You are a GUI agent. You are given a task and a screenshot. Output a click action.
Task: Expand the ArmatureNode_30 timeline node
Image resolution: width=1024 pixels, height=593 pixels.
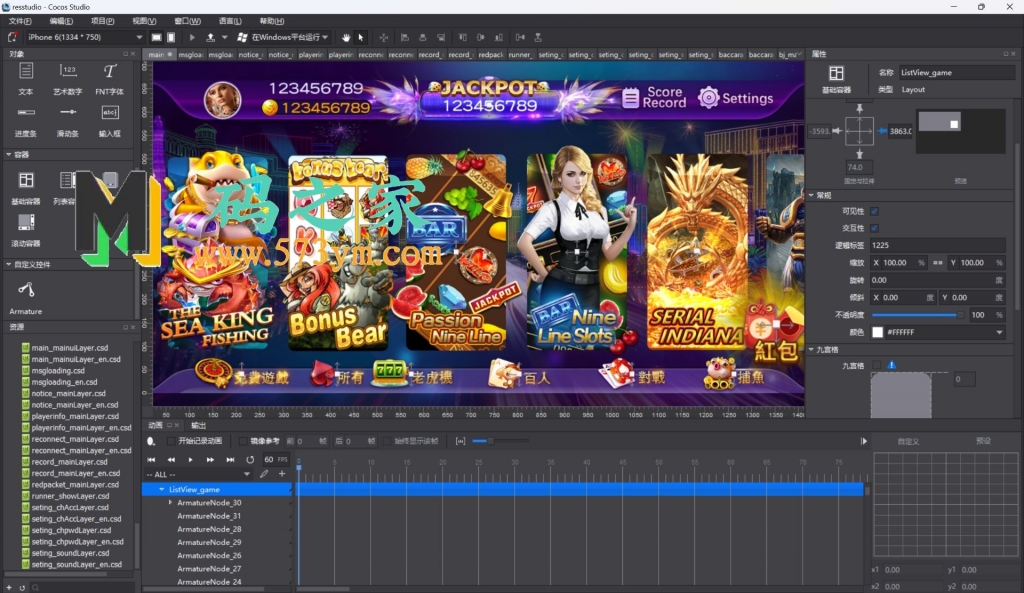pos(170,502)
